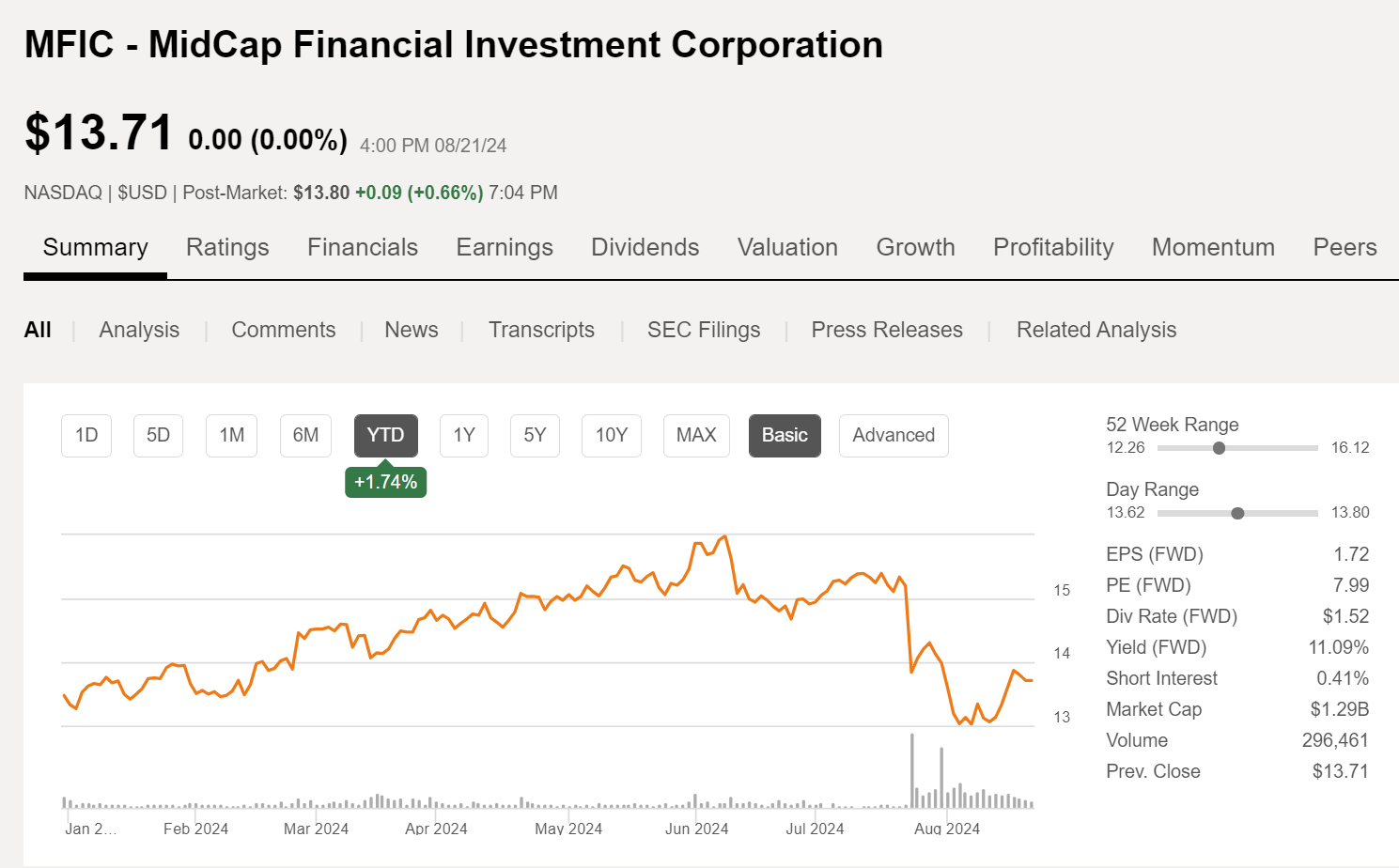Image resolution: width=1399 pixels, height=868 pixels.
Task: Select the 10Y time range
Action: click(x=611, y=435)
